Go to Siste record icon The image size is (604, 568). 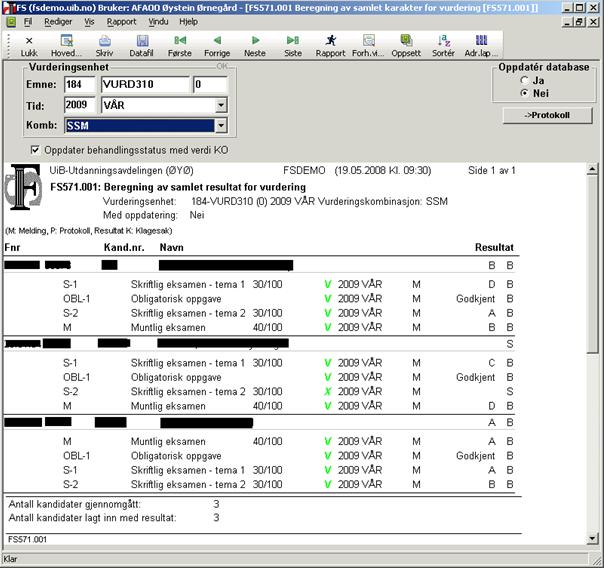pos(293,40)
